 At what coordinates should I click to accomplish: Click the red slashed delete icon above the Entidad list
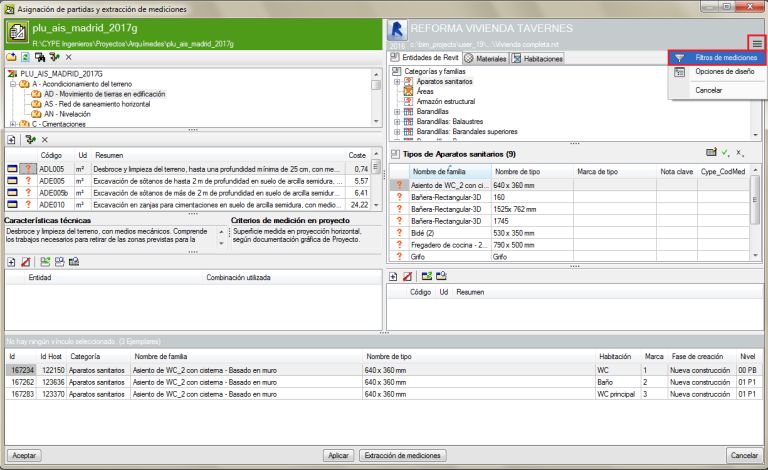[25, 262]
